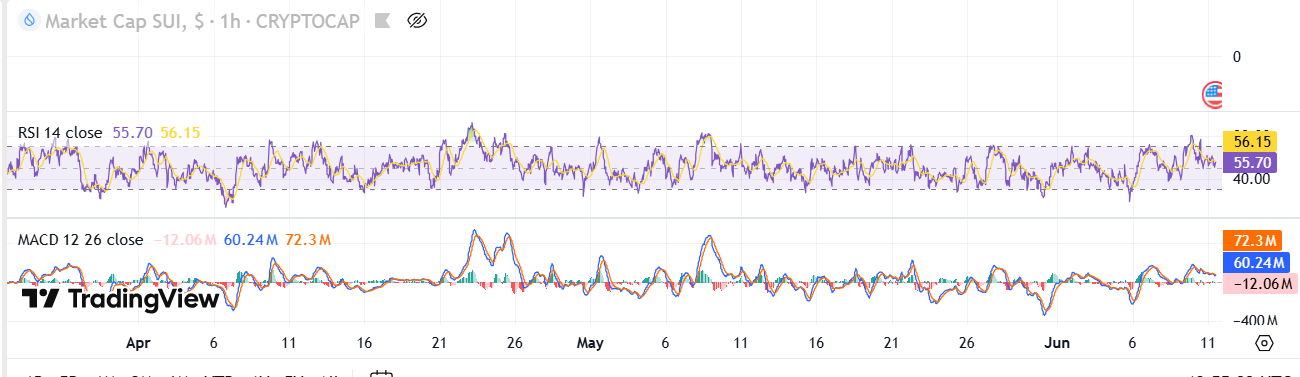Click the TradingView logo

120,298
